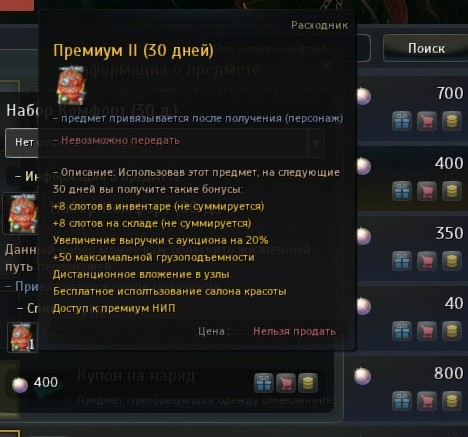Add the 800 pearl item to cart
The height and width of the screenshot is (437, 468).
(427, 401)
